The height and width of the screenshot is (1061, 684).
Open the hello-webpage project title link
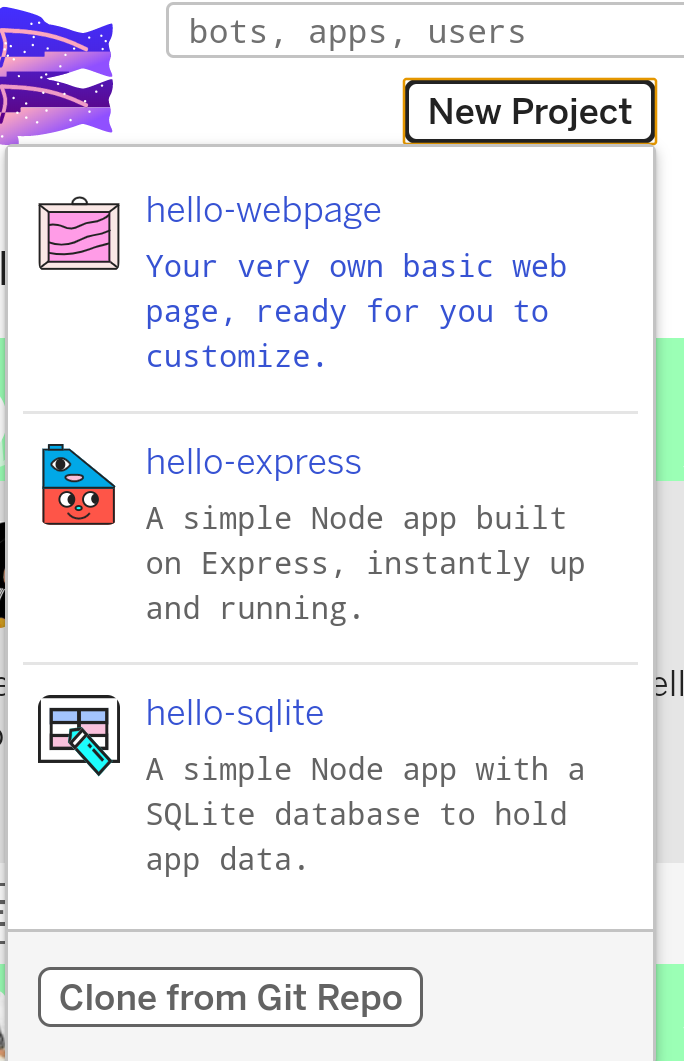click(264, 210)
